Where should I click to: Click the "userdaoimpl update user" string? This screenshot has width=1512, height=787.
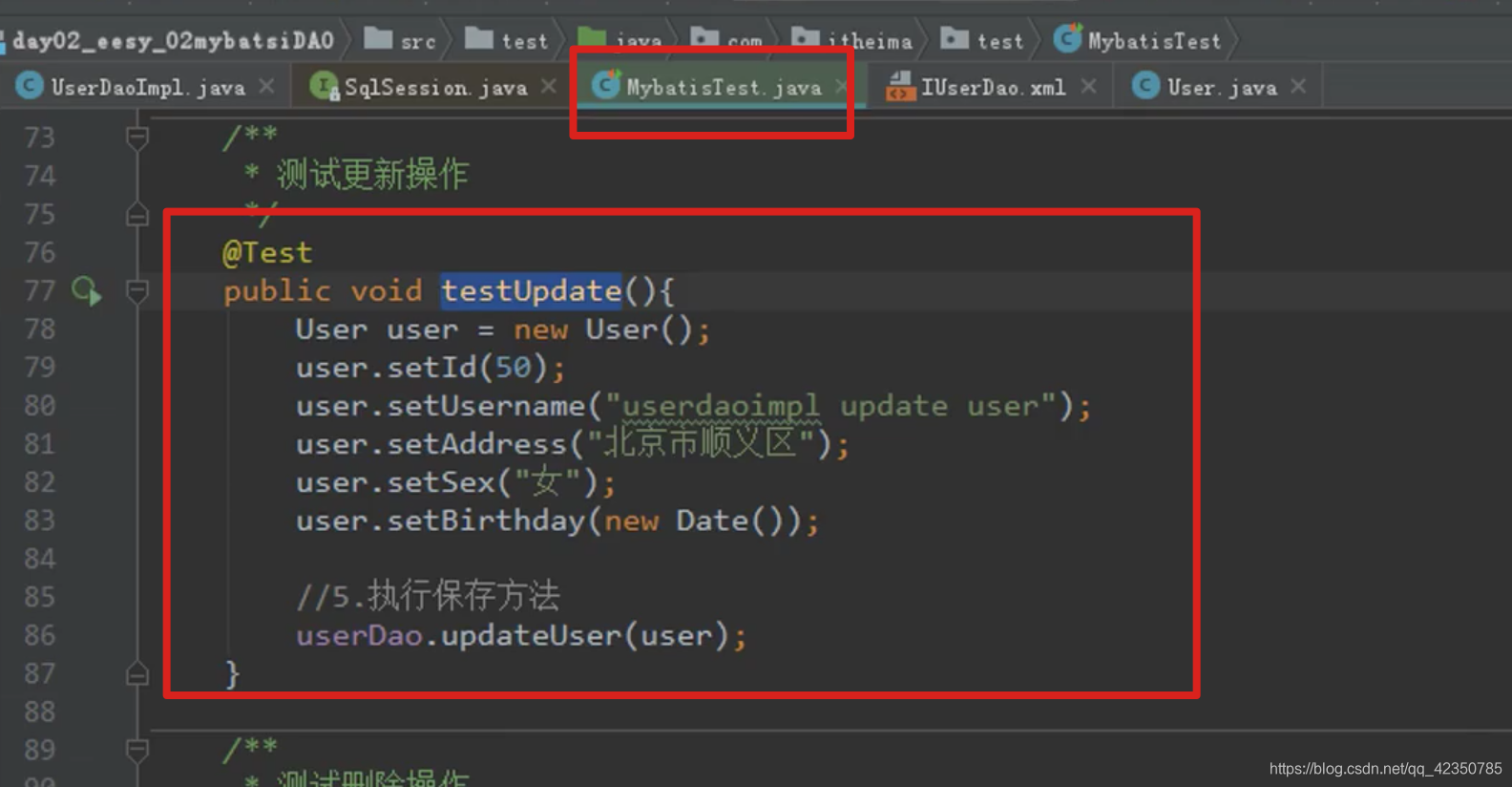830,406
